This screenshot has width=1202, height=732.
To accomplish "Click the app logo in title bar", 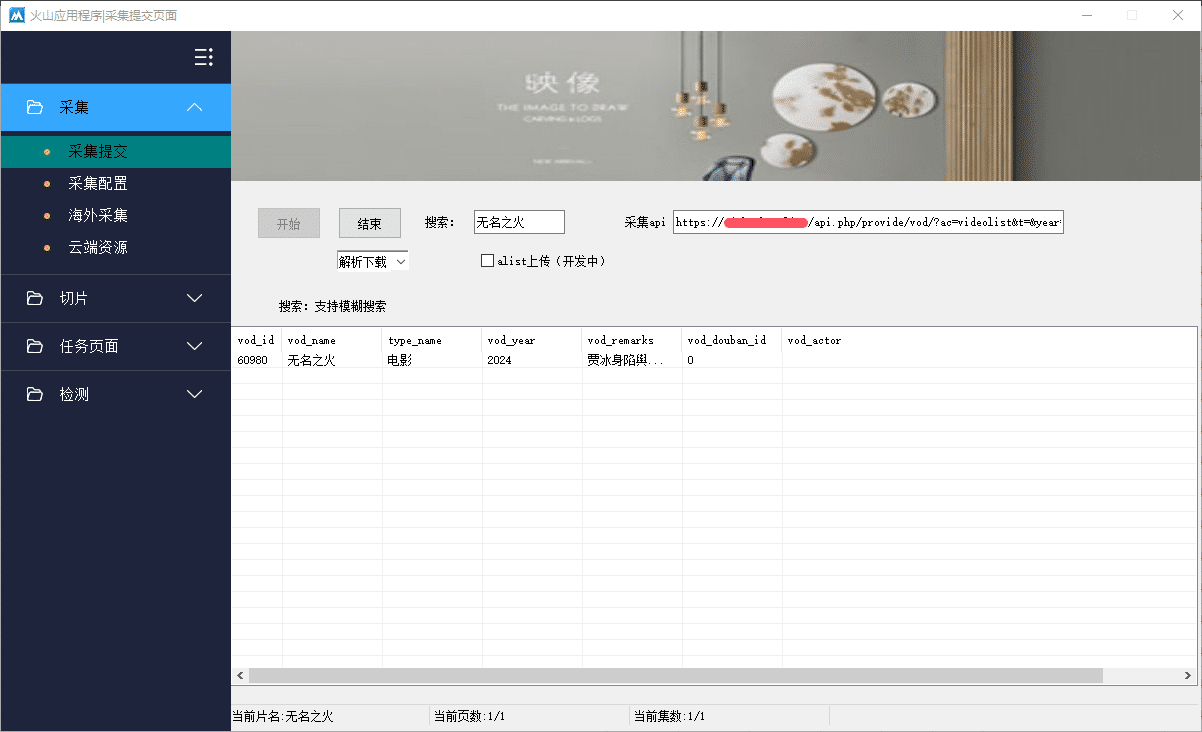I will tap(16, 15).
